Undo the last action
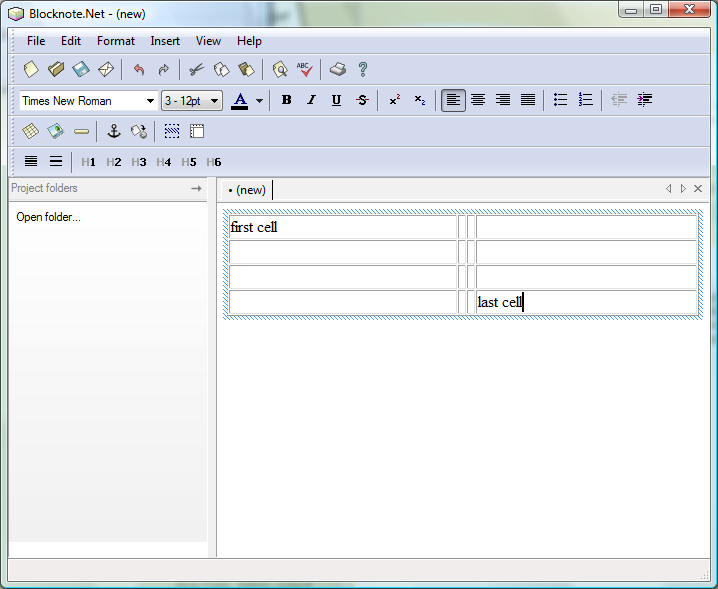Image resolution: width=718 pixels, height=589 pixels. 139,70
